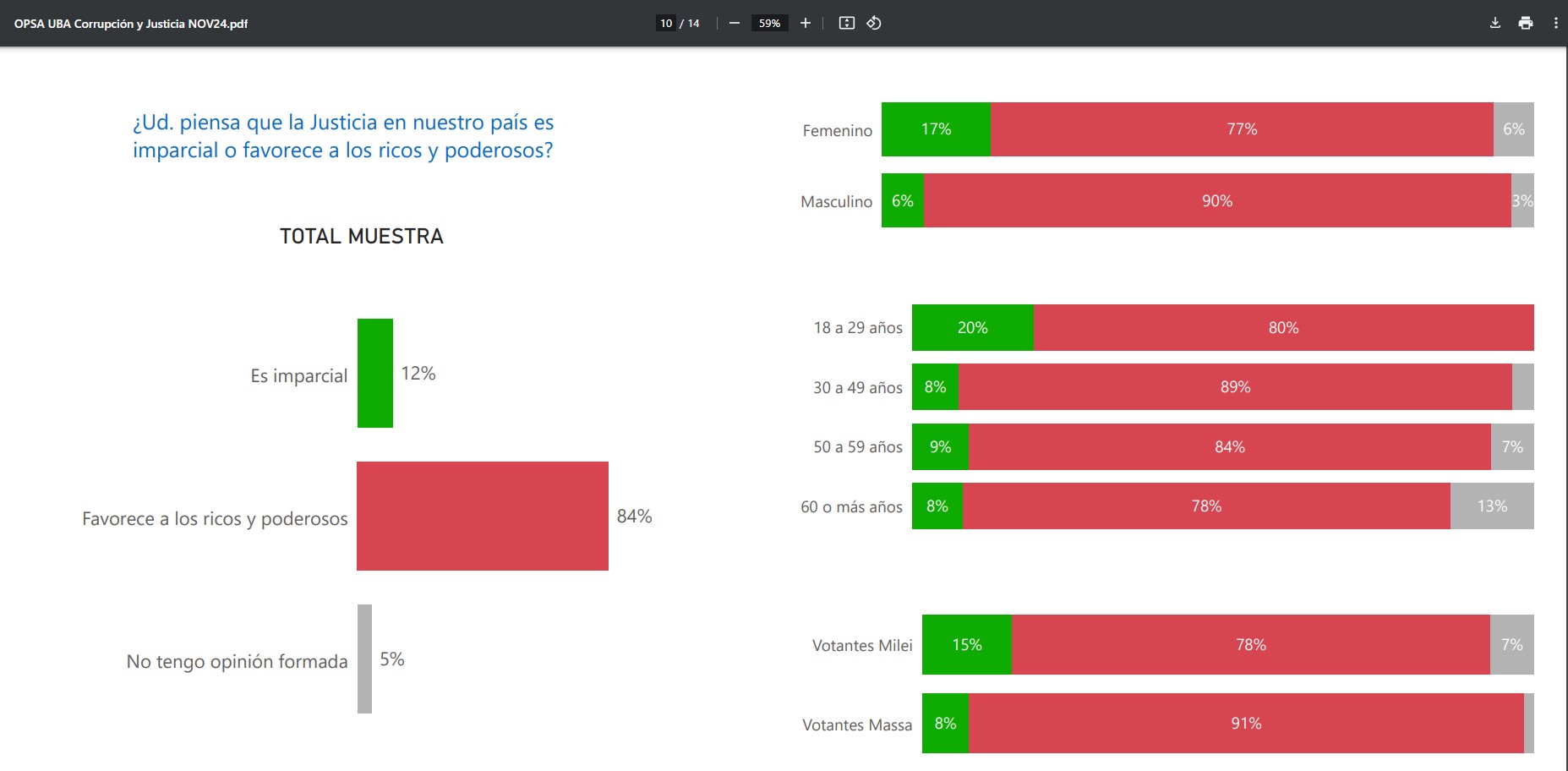1568x771 pixels.
Task: Click the zoom in plus button
Action: click(806, 23)
